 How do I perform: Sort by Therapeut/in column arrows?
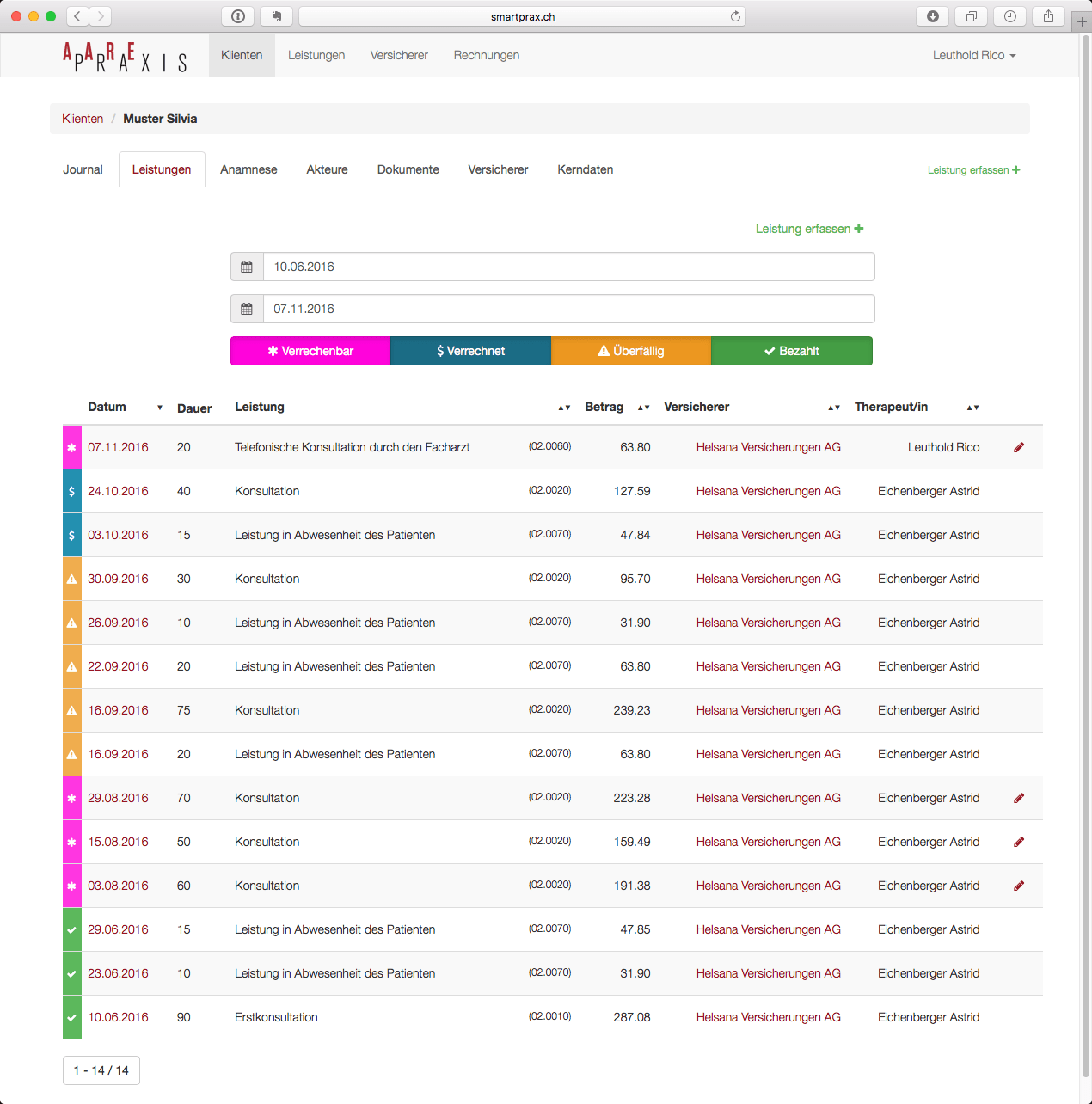tap(972, 408)
